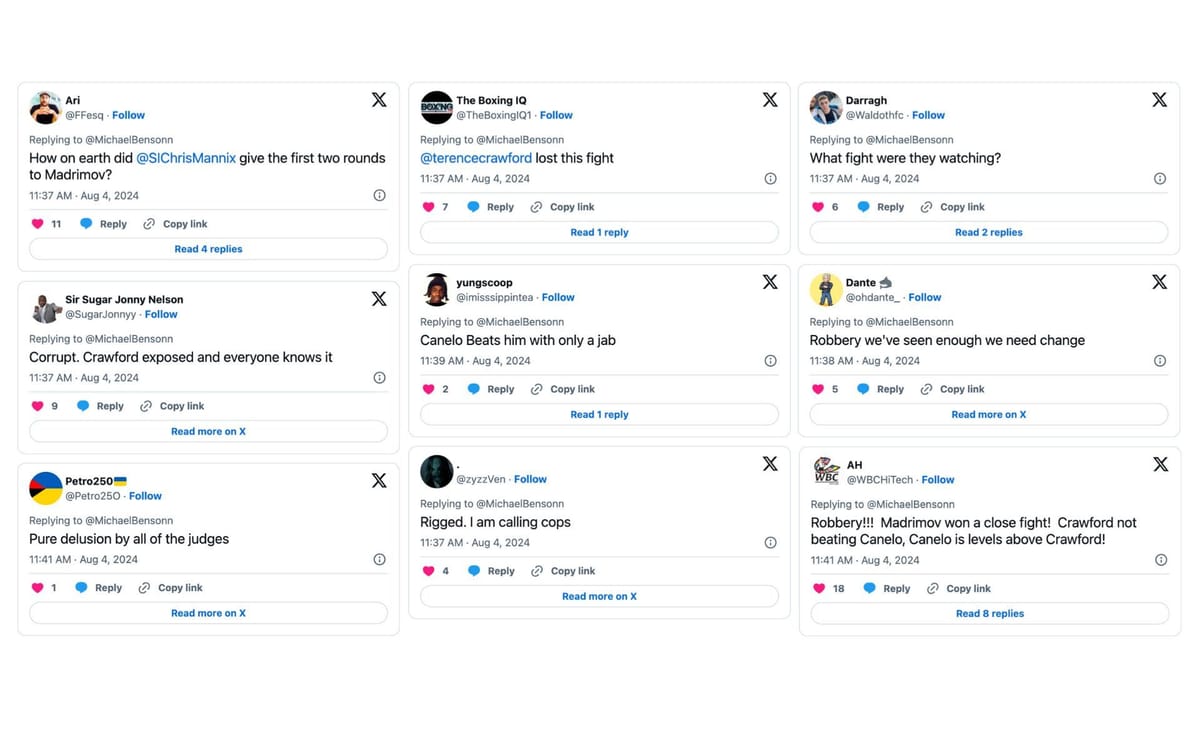Open the @SIChrisMannix mention link

185,158
